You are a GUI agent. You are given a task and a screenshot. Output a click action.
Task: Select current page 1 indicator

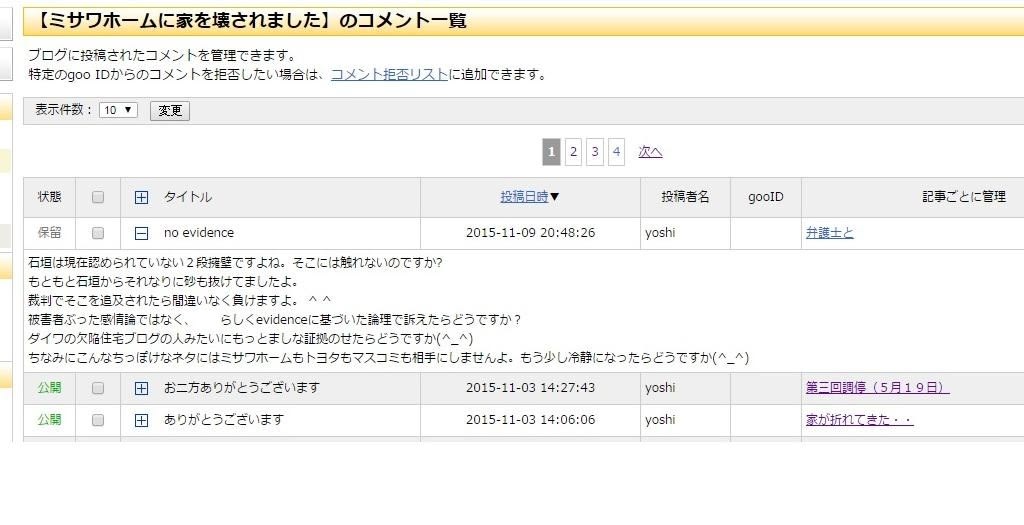tap(551, 152)
